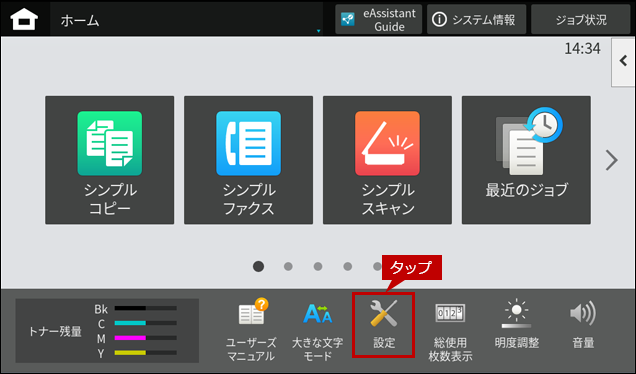View システム情報 system information
Screen dimensions: 636x374
coord(476,19)
